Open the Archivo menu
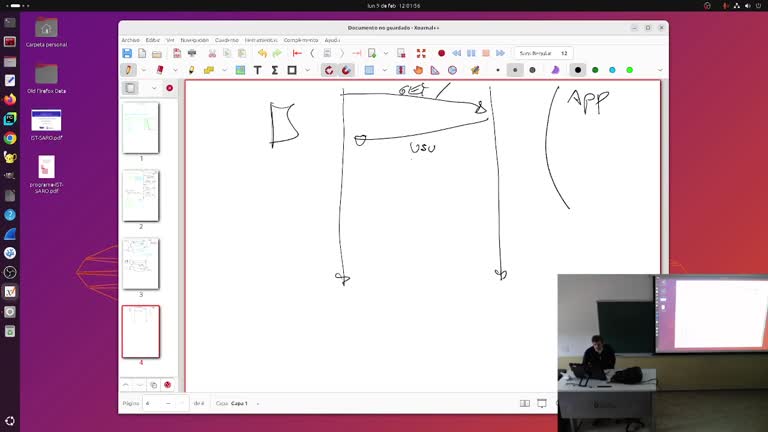The image size is (768, 432). pyautogui.click(x=130, y=40)
